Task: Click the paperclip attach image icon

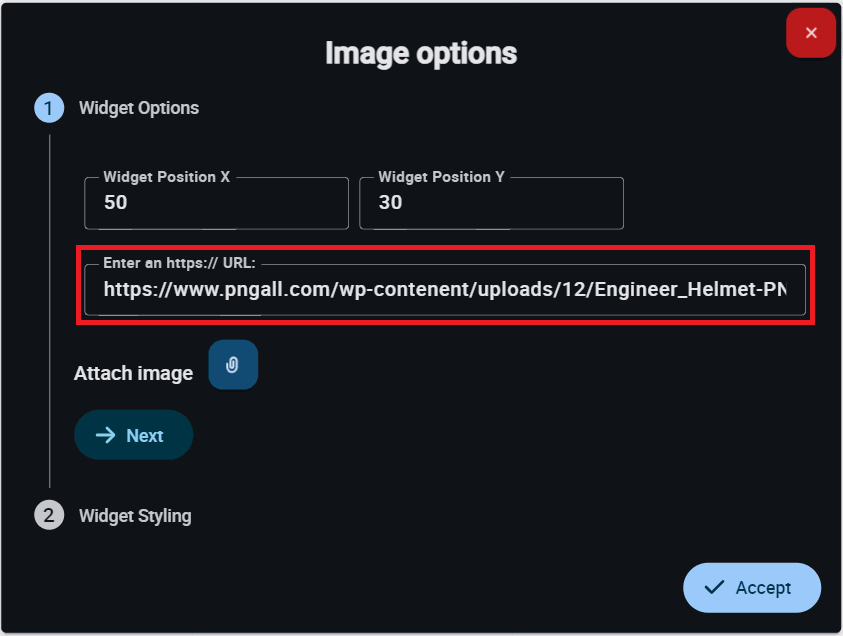Action: click(x=233, y=365)
